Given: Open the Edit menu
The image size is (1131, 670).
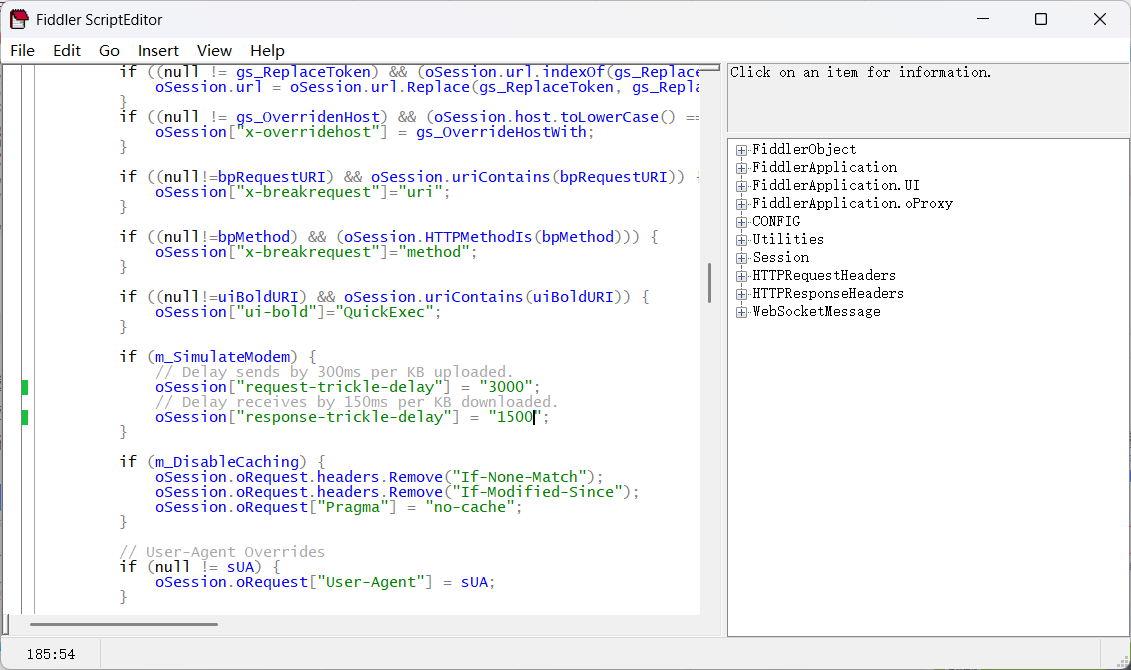Looking at the screenshot, I should point(66,50).
